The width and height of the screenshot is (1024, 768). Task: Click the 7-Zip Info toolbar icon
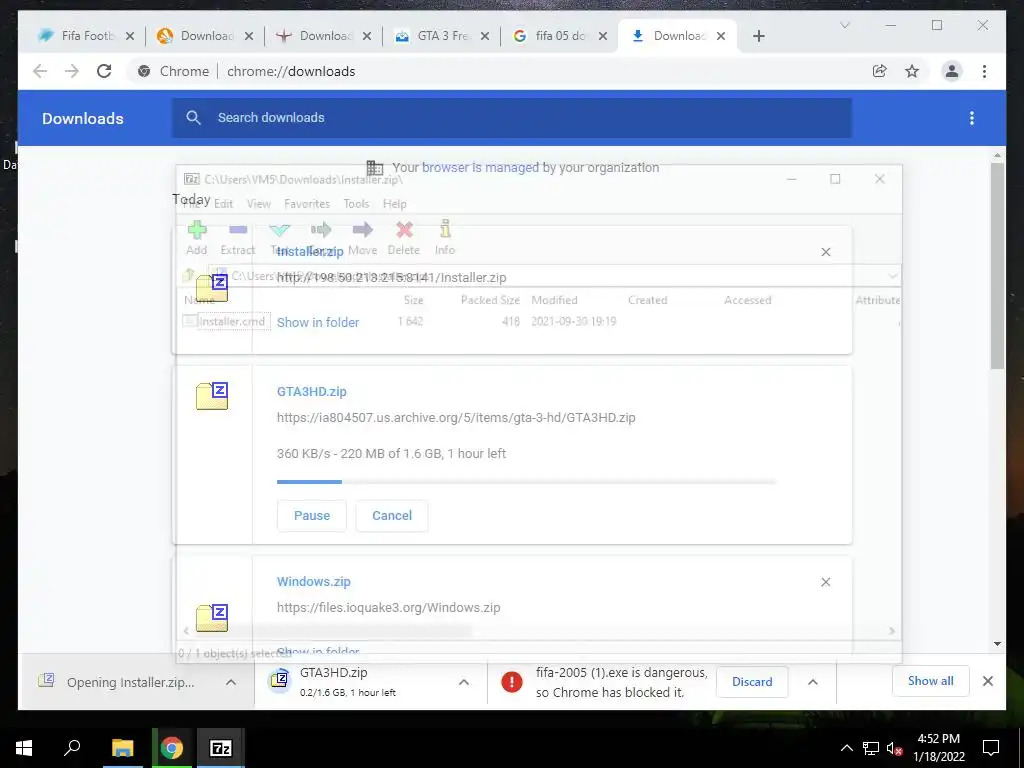(445, 229)
